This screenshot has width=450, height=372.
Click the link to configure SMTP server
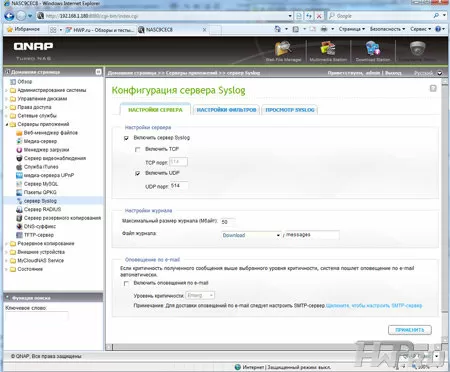pos(374,306)
